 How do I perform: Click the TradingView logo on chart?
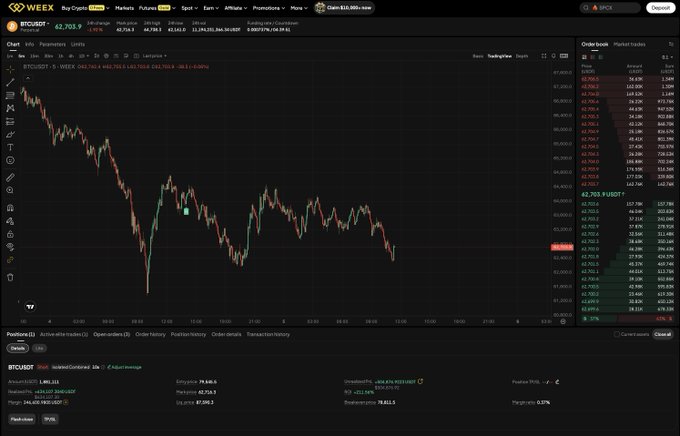30,307
